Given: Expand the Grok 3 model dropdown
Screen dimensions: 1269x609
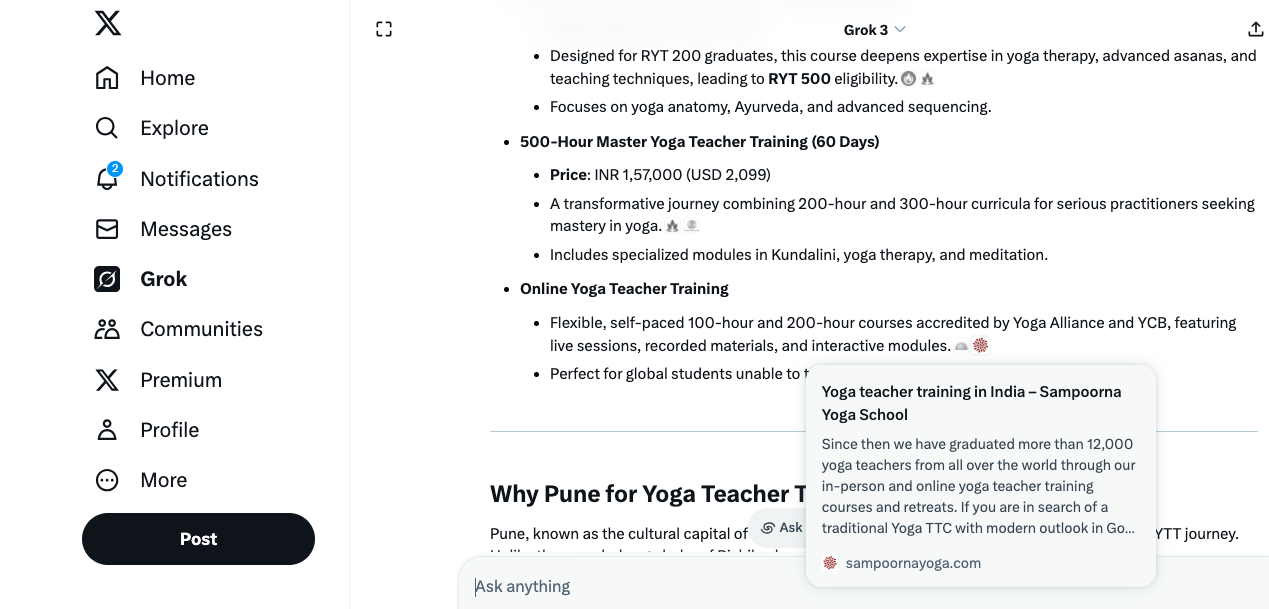Looking at the screenshot, I should pos(875,29).
